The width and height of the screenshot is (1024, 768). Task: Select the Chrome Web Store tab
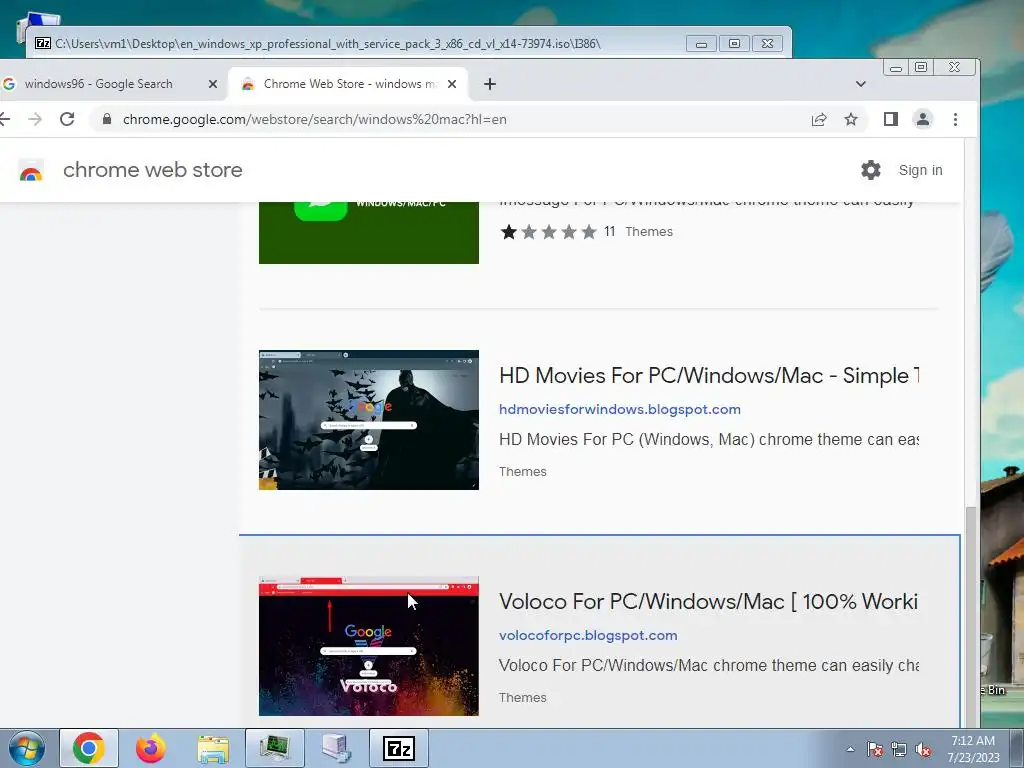point(346,84)
